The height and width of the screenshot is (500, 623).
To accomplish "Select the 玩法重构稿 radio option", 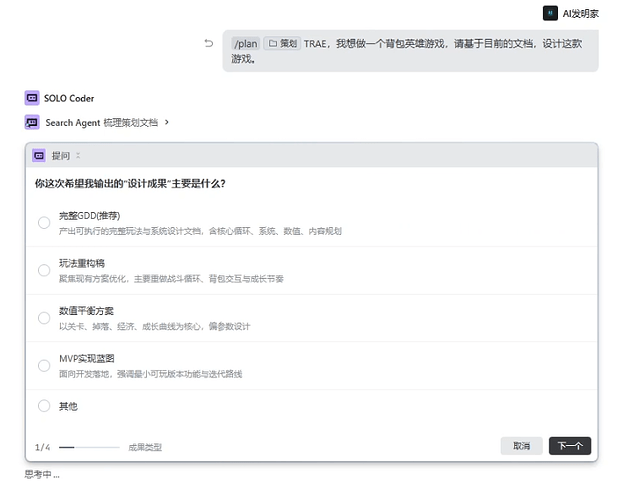I will (44, 270).
